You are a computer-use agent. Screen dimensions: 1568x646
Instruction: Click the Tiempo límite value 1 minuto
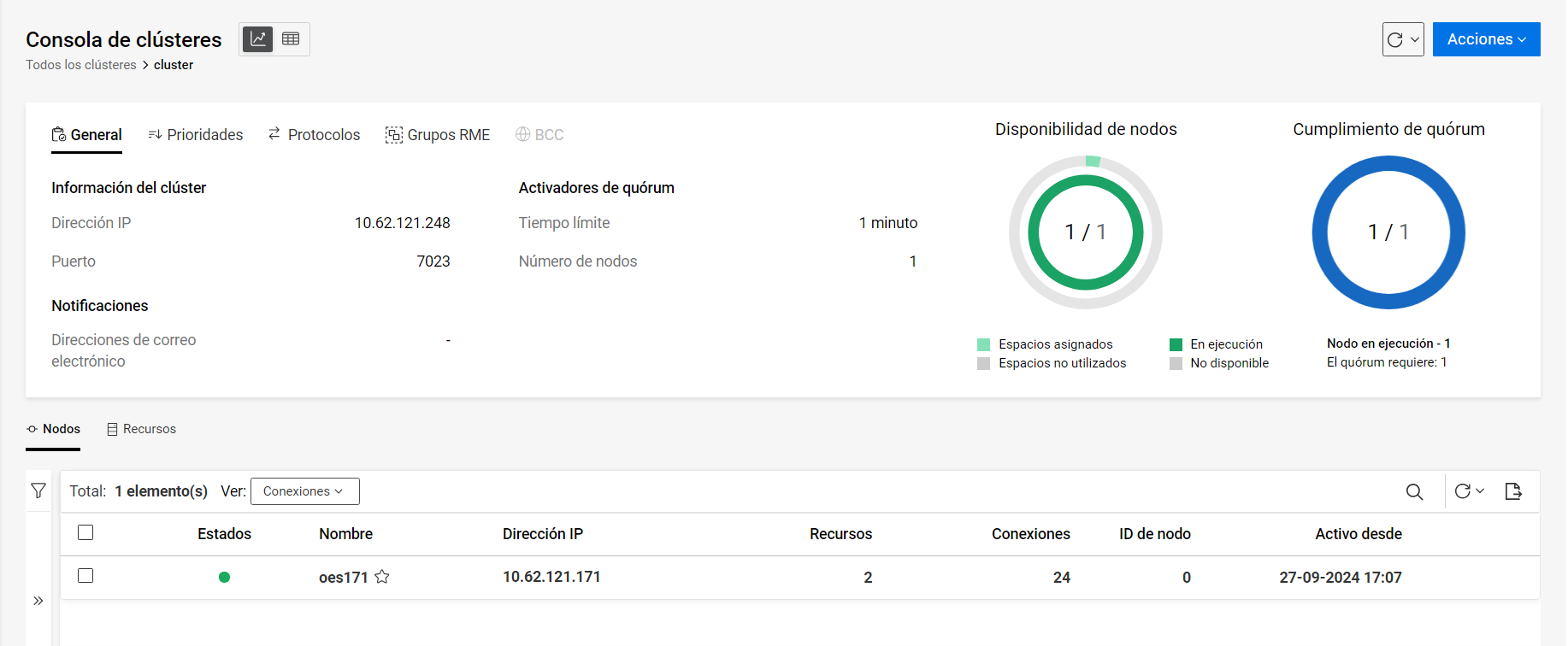[x=888, y=223]
